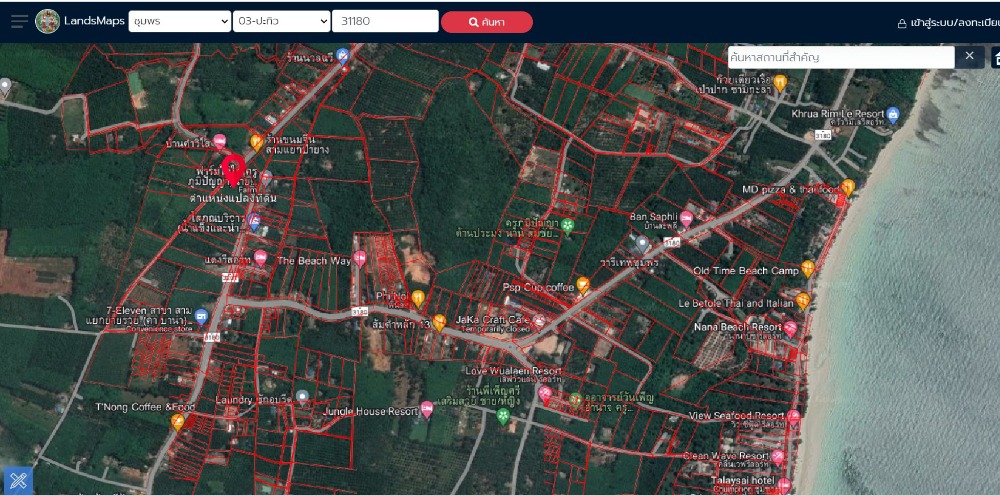Image resolution: width=1000 pixels, height=496 pixels.
Task: Click the Jungle House Resort pin
Action: coord(427,409)
